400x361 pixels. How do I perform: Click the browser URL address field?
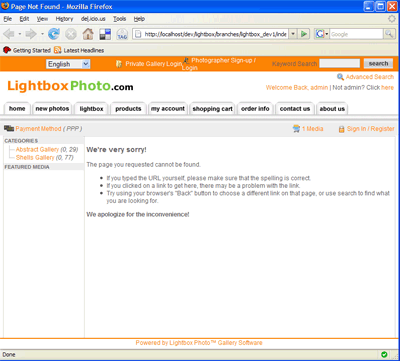tap(215, 34)
